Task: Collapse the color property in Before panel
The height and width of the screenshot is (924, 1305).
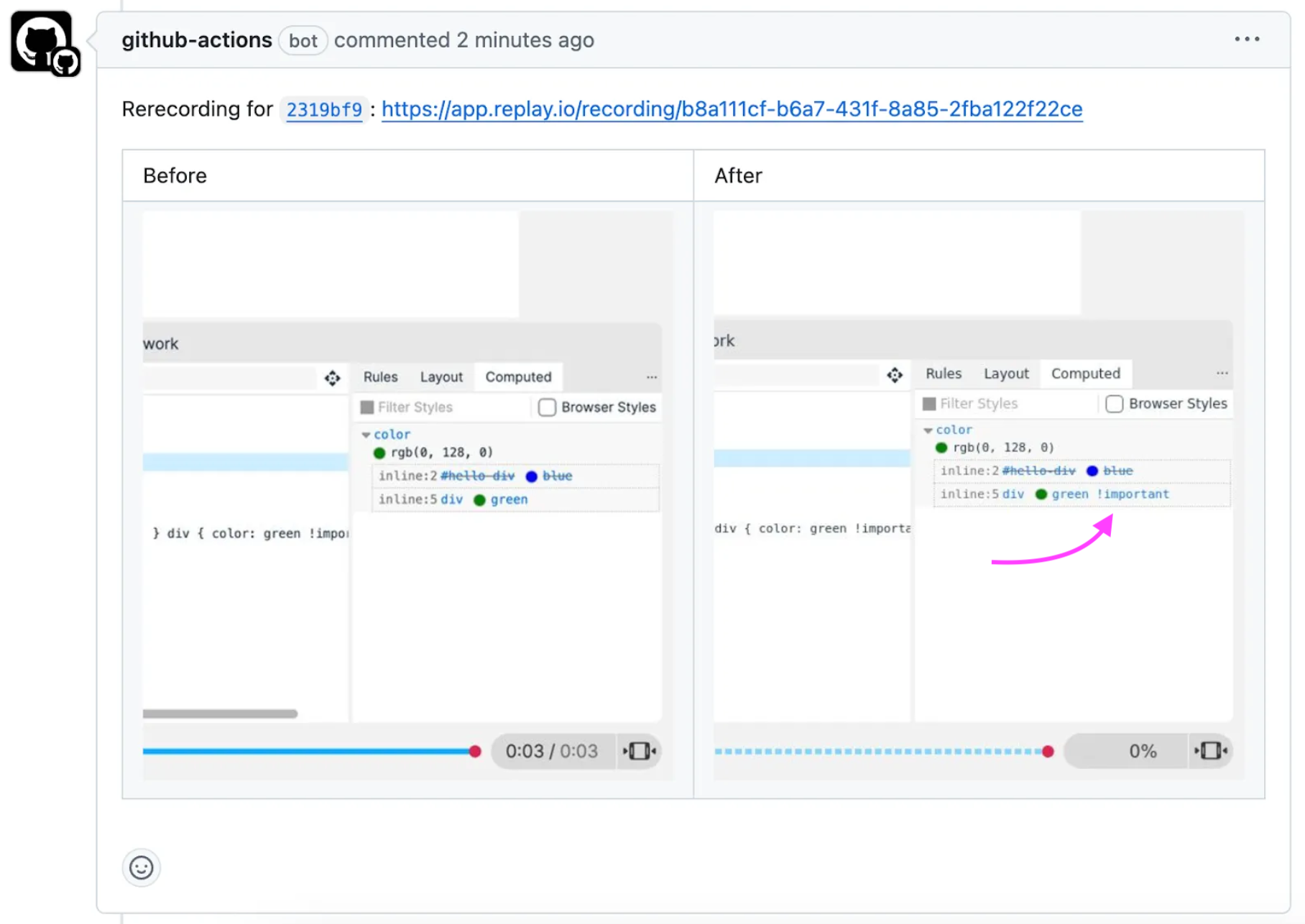Action: [x=366, y=435]
